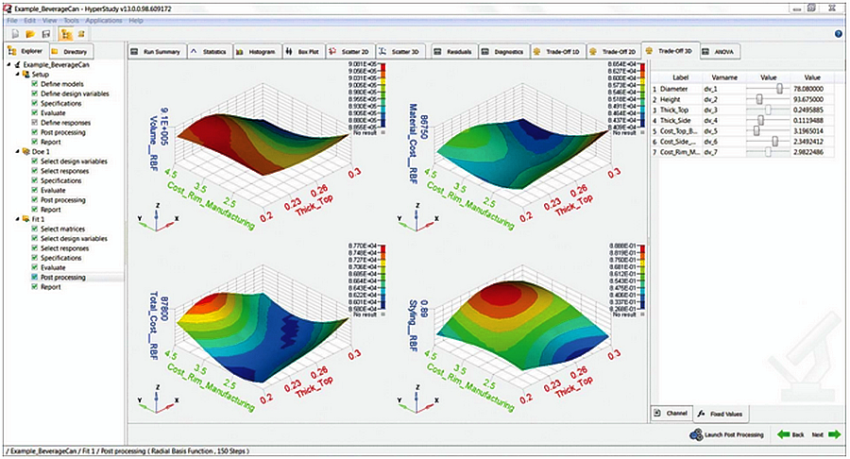Click the green Next arrow icon
The width and height of the screenshot is (850, 459).
tap(836, 435)
